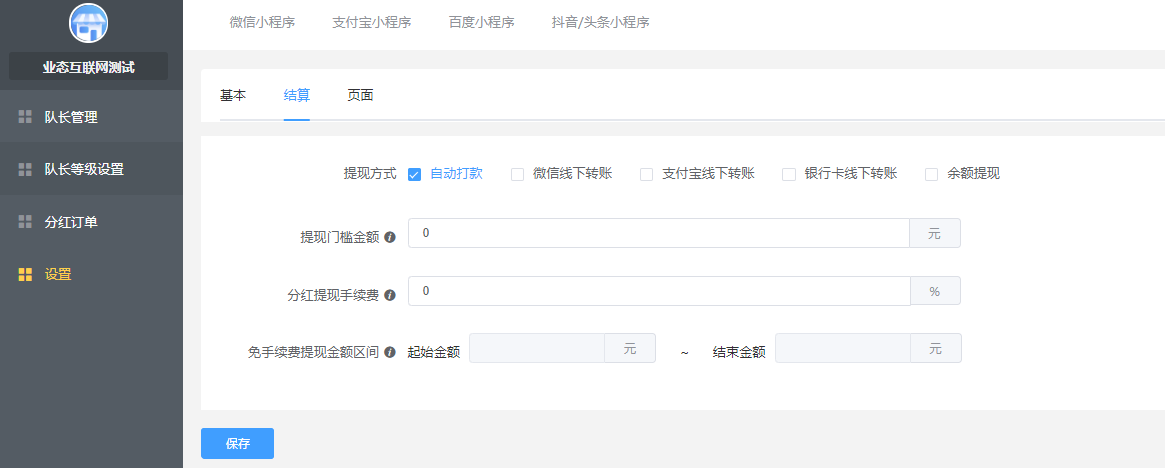1165x468 pixels.
Task: Enable 支付宝线下转账 checkbox
Action: pyautogui.click(x=646, y=175)
